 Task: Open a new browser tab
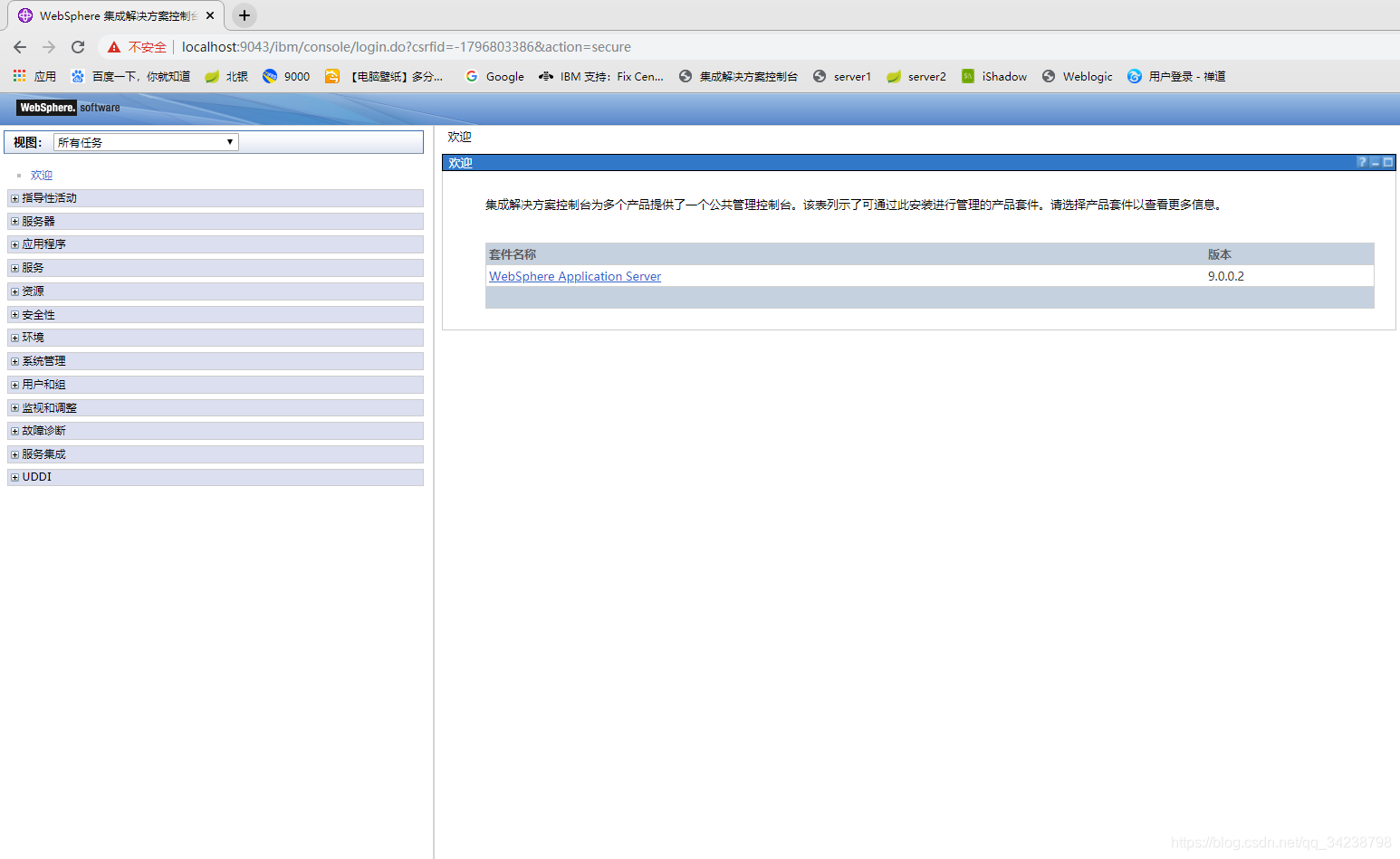coord(245,15)
